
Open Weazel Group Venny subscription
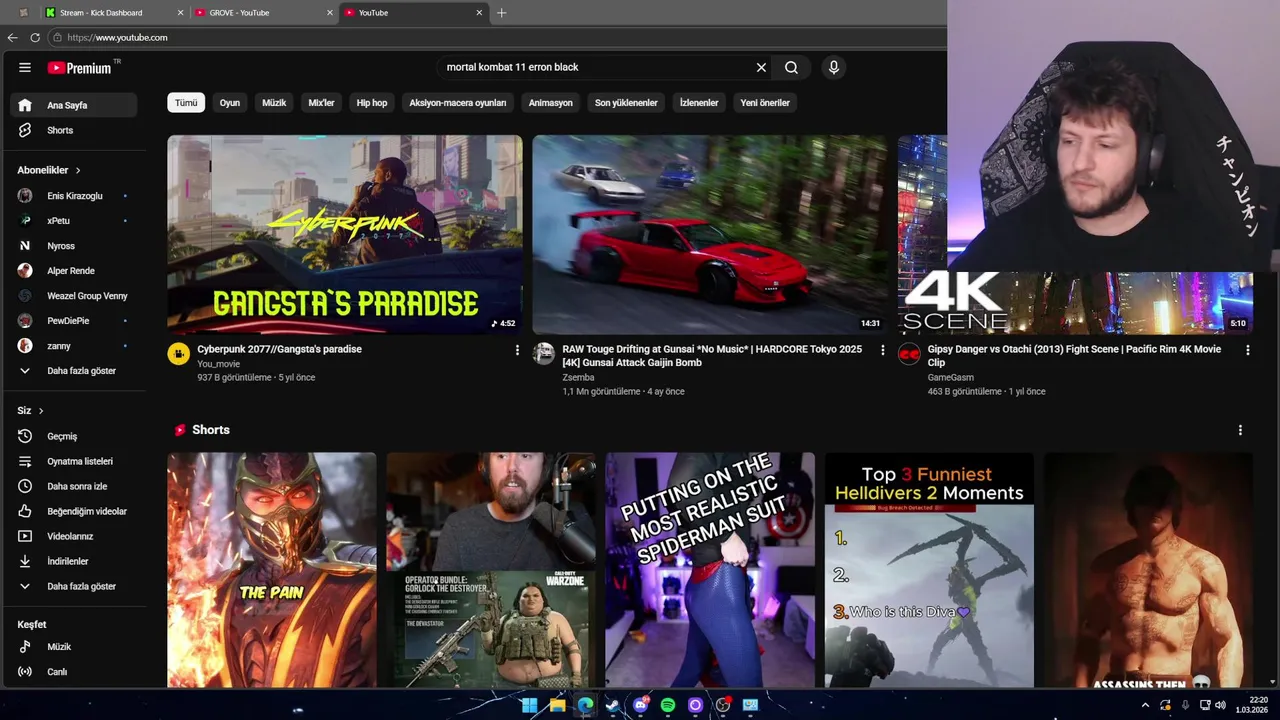click(73, 296)
